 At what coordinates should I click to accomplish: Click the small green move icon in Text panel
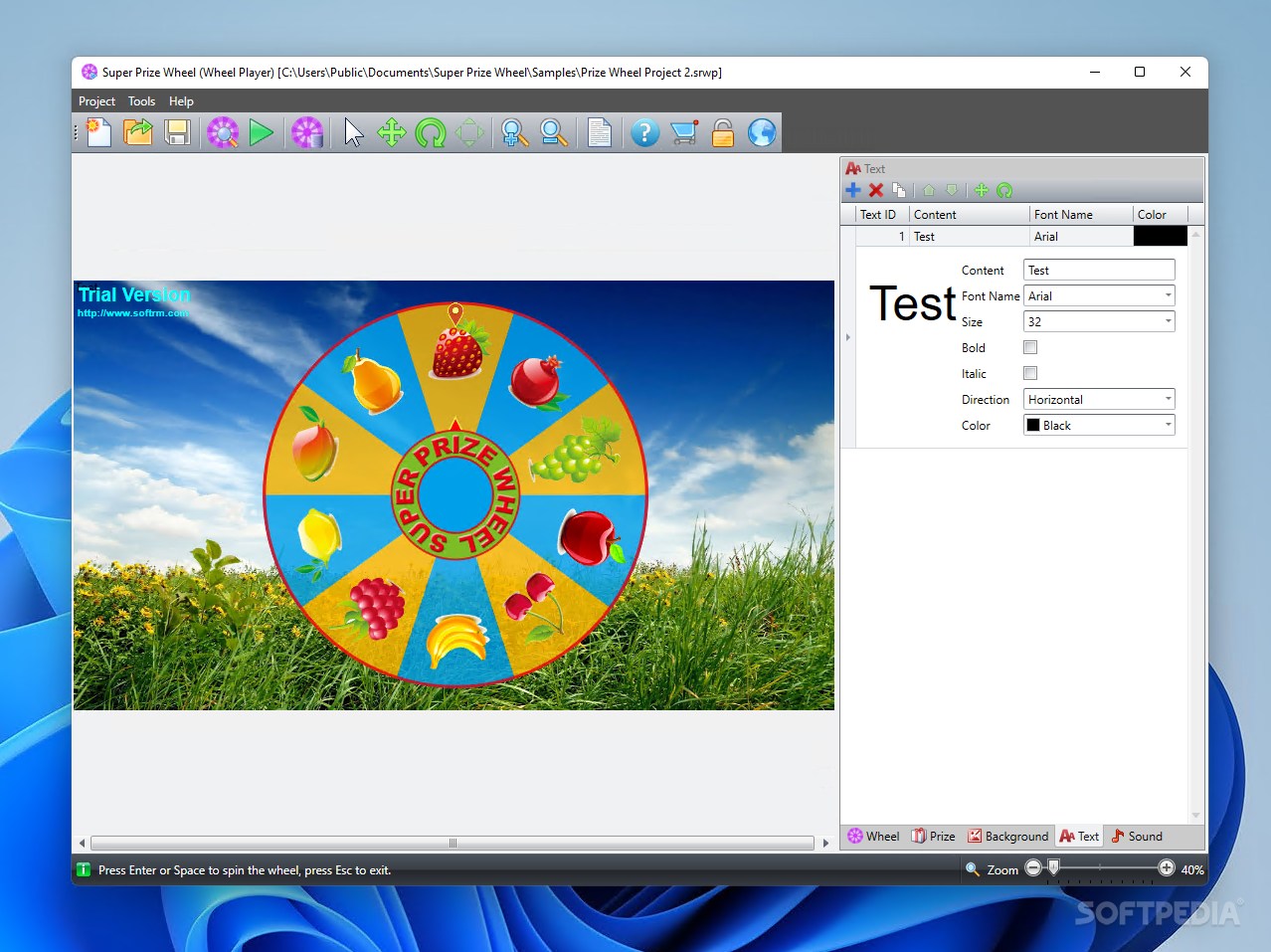click(982, 190)
